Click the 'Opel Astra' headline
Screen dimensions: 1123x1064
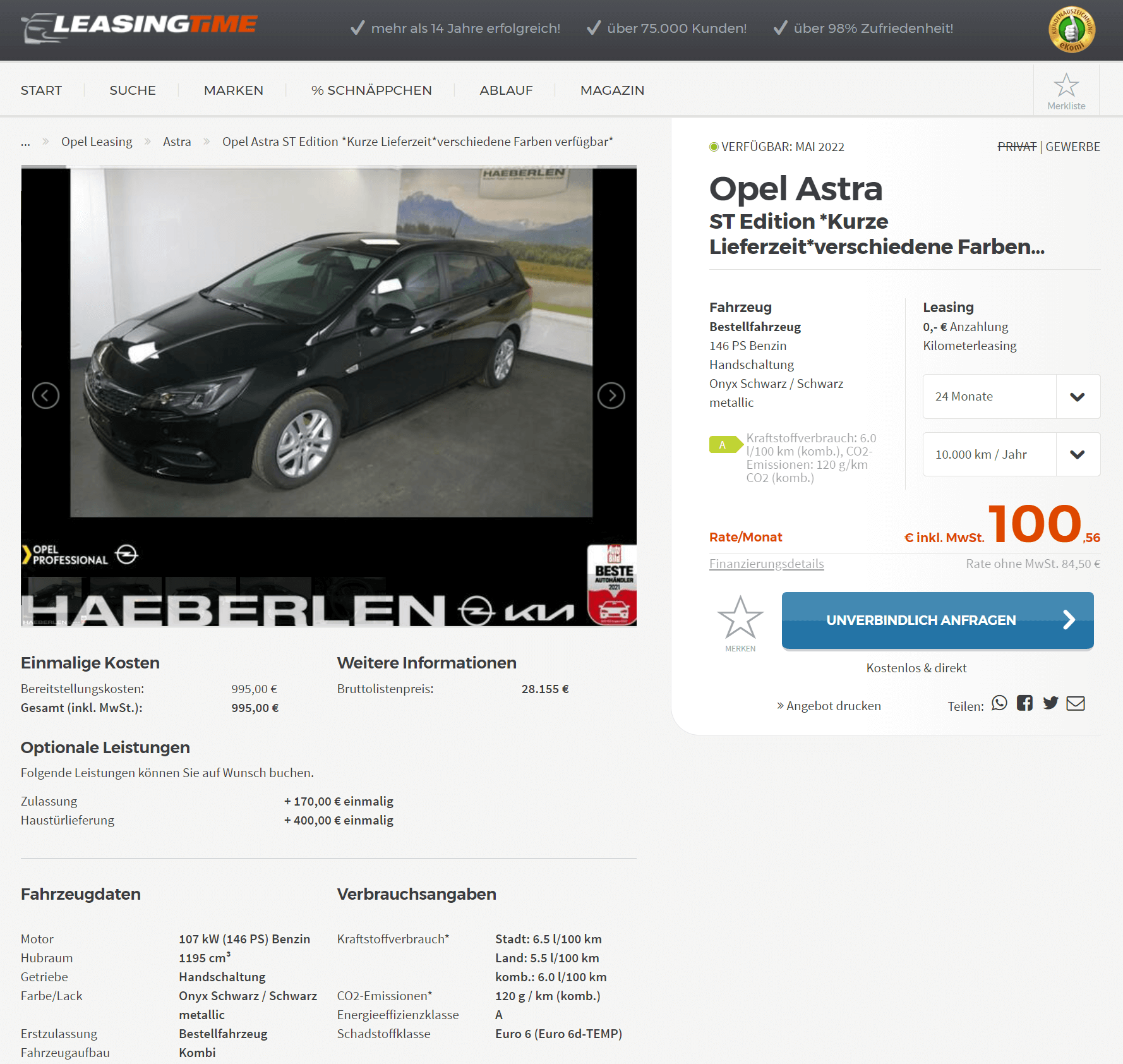[796, 188]
